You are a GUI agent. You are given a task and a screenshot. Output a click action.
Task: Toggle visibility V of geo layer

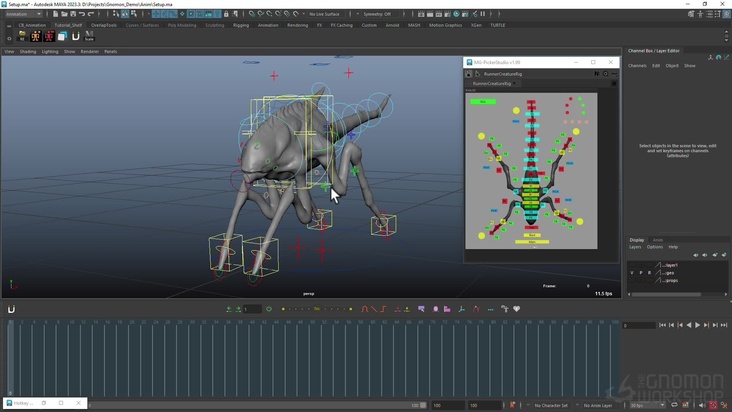[x=632, y=272]
